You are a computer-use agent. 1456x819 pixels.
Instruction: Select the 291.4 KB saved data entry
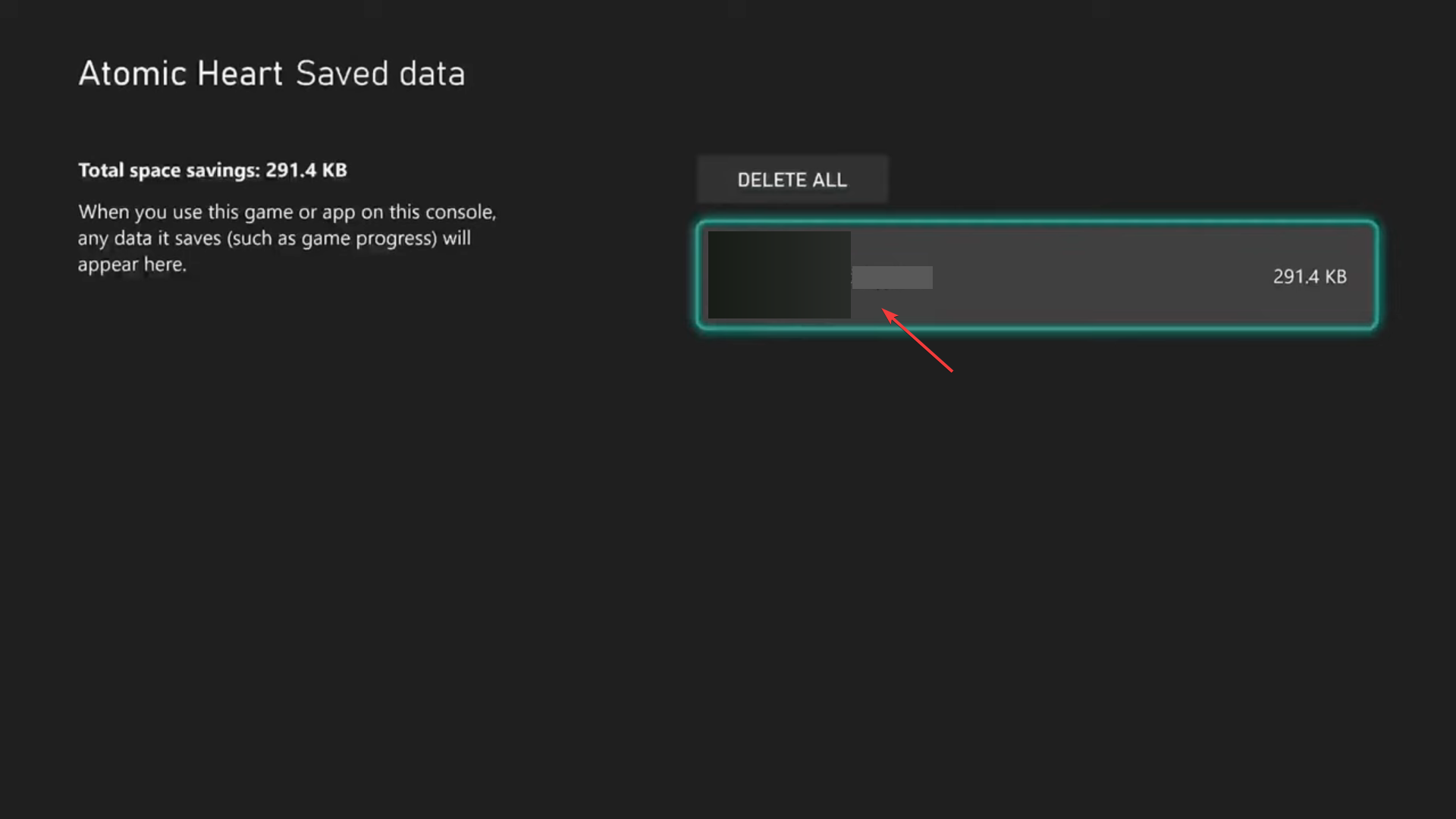(1037, 275)
